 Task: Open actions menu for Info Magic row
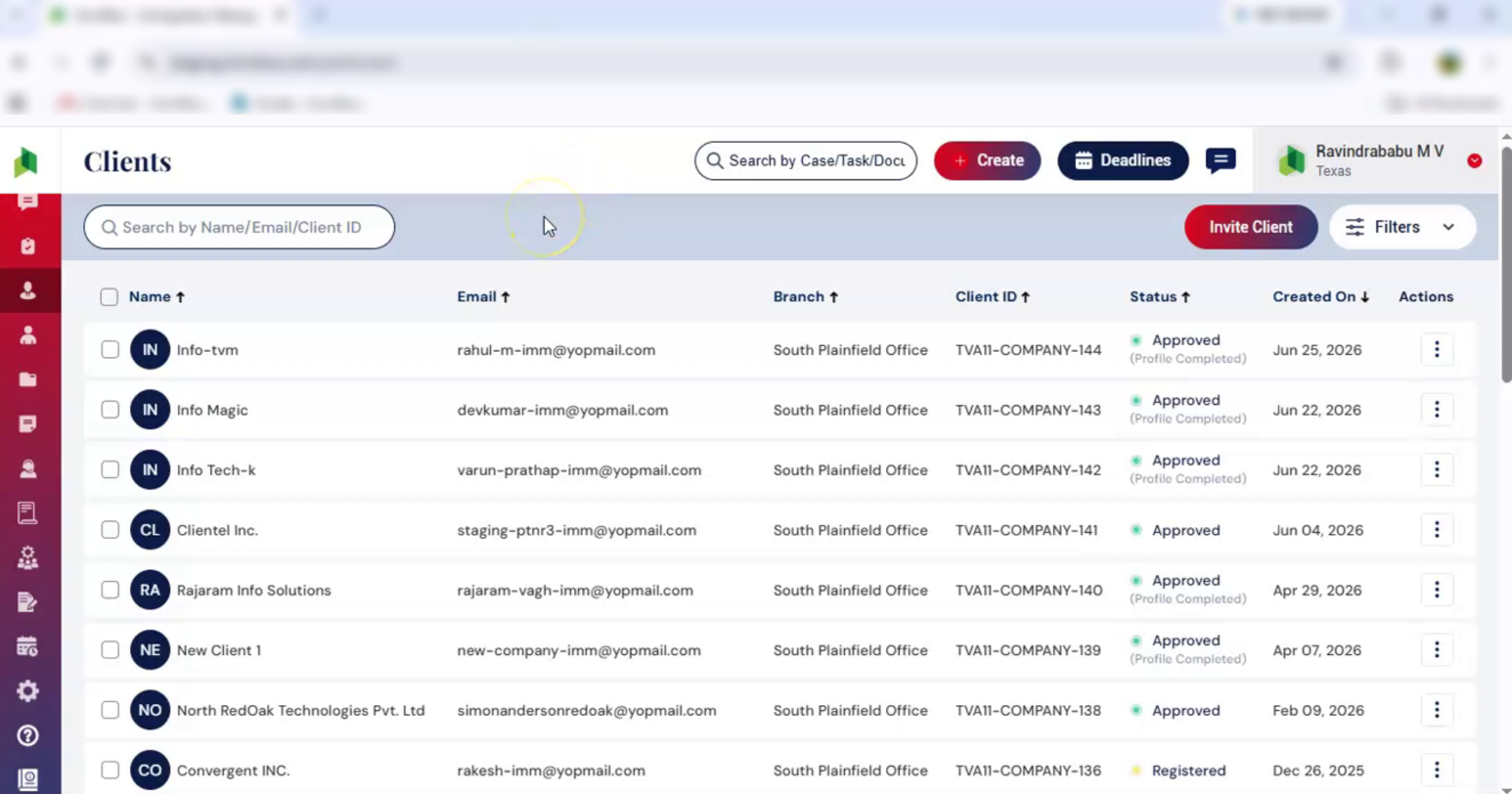(x=1437, y=409)
